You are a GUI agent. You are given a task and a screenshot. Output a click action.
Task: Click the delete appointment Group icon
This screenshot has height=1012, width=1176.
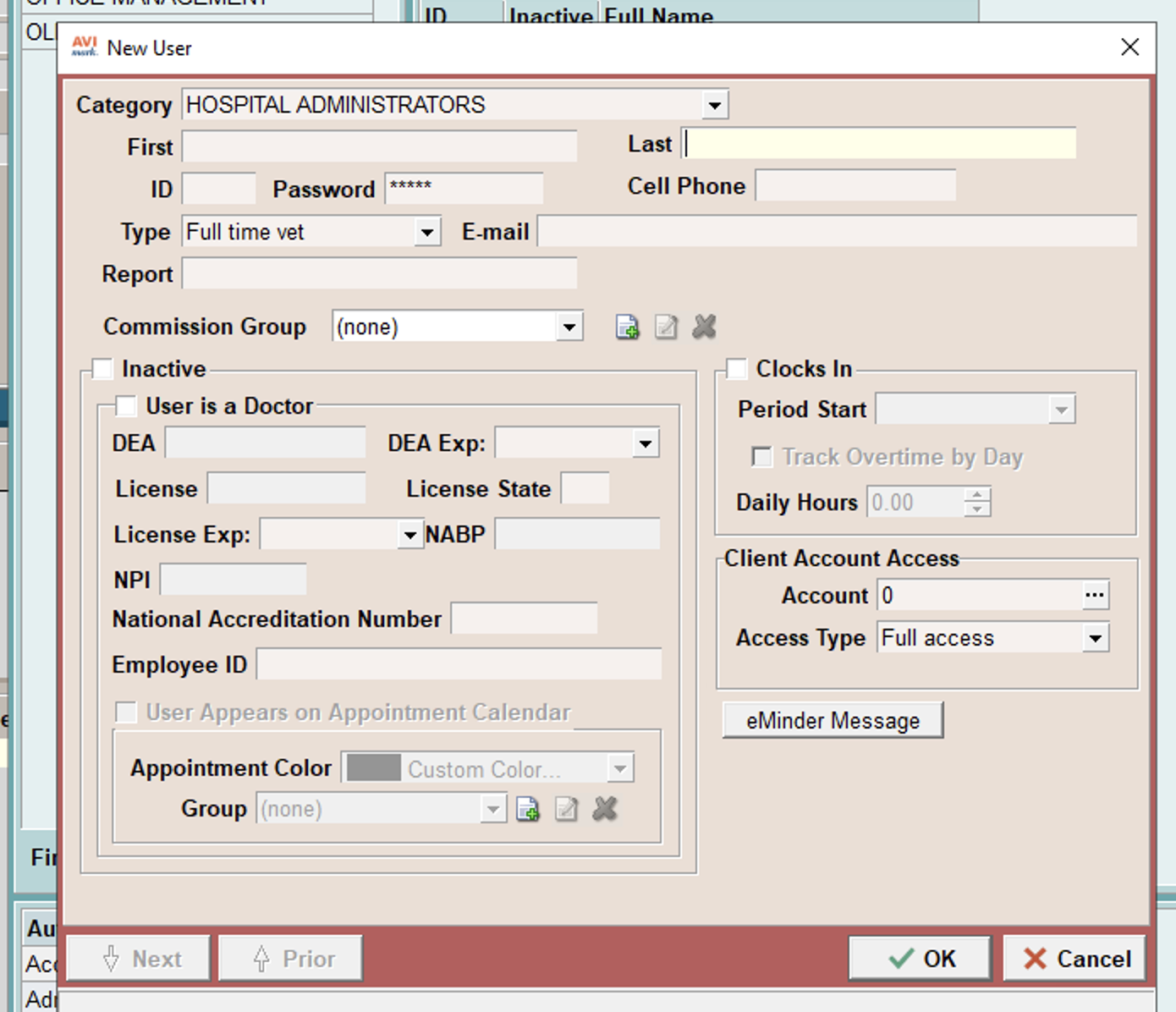tap(605, 809)
